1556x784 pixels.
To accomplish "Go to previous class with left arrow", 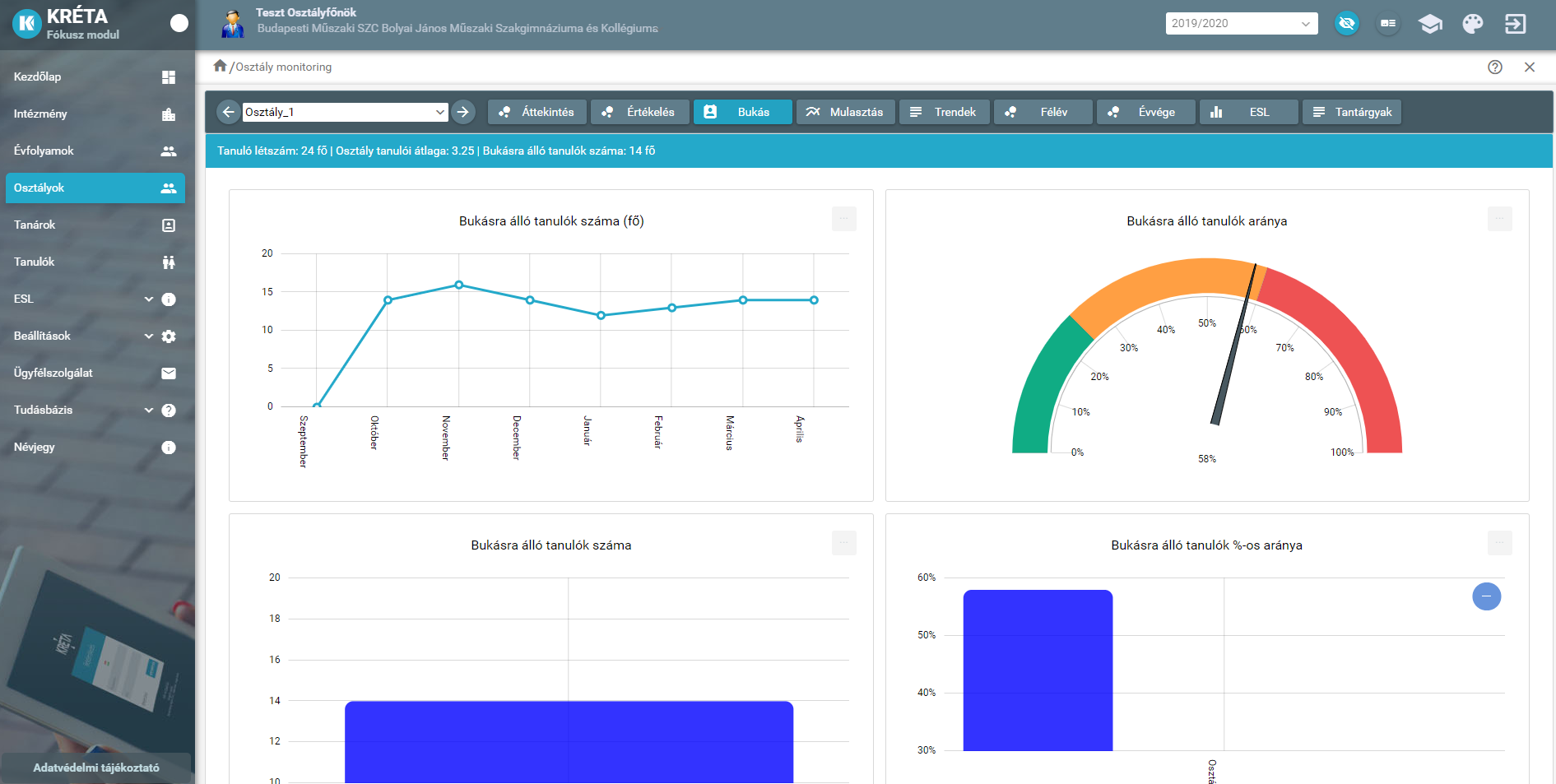I will pos(229,112).
